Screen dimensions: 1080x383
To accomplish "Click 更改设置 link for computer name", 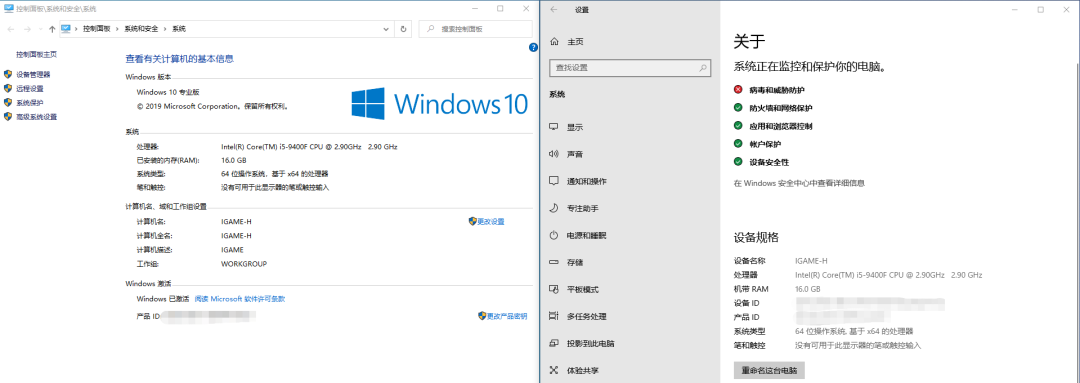I will pos(491,222).
